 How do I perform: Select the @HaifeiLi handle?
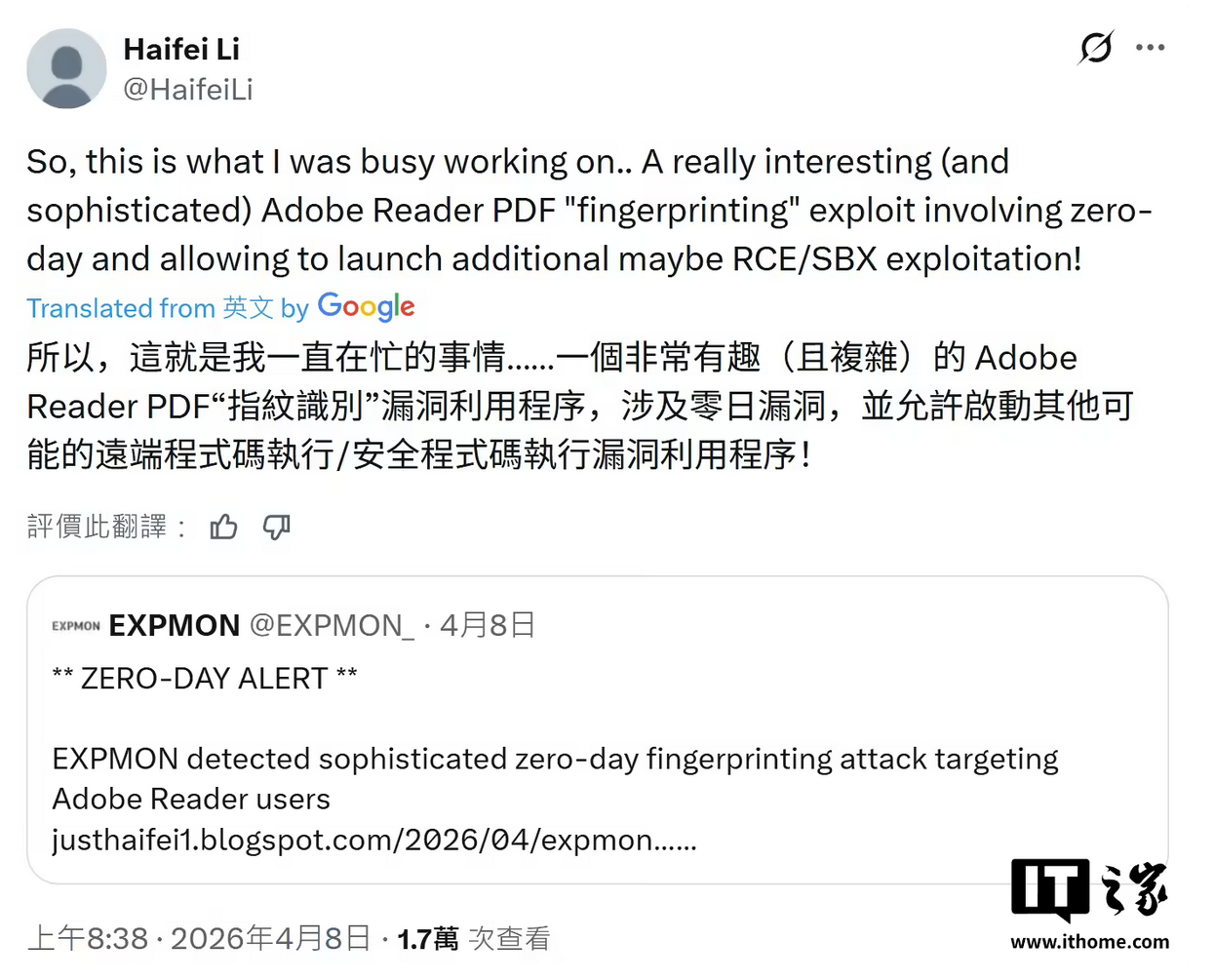click(x=188, y=90)
